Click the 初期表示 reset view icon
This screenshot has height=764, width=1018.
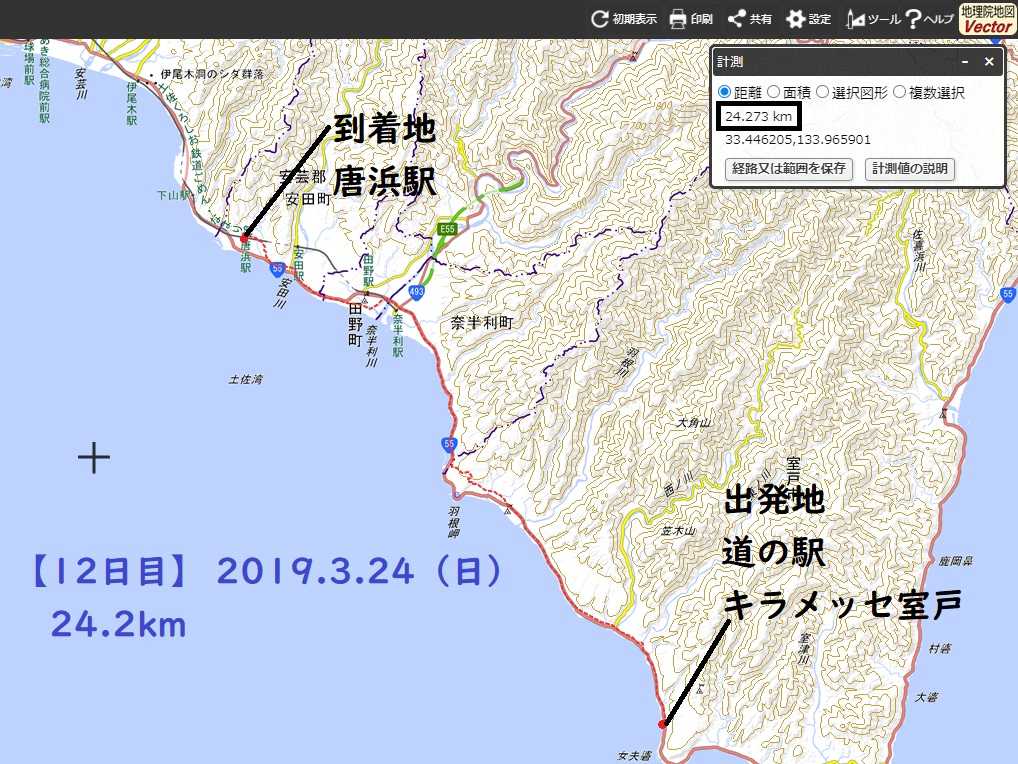pos(600,19)
